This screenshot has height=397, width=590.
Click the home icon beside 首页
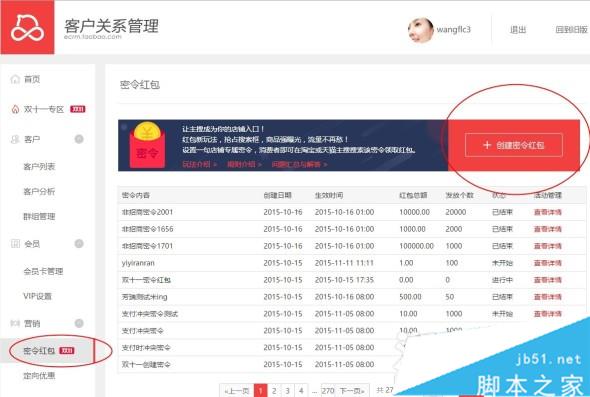(15, 79)
